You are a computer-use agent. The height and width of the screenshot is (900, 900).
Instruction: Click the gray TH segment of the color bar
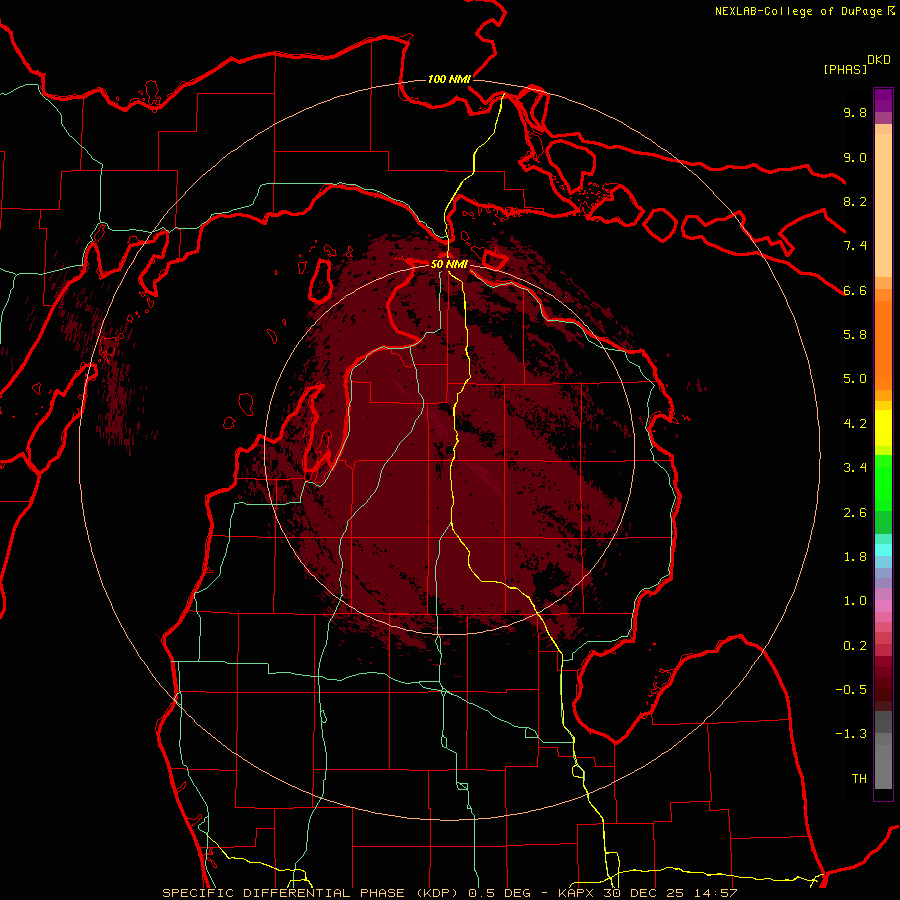(x=883, y=761)
